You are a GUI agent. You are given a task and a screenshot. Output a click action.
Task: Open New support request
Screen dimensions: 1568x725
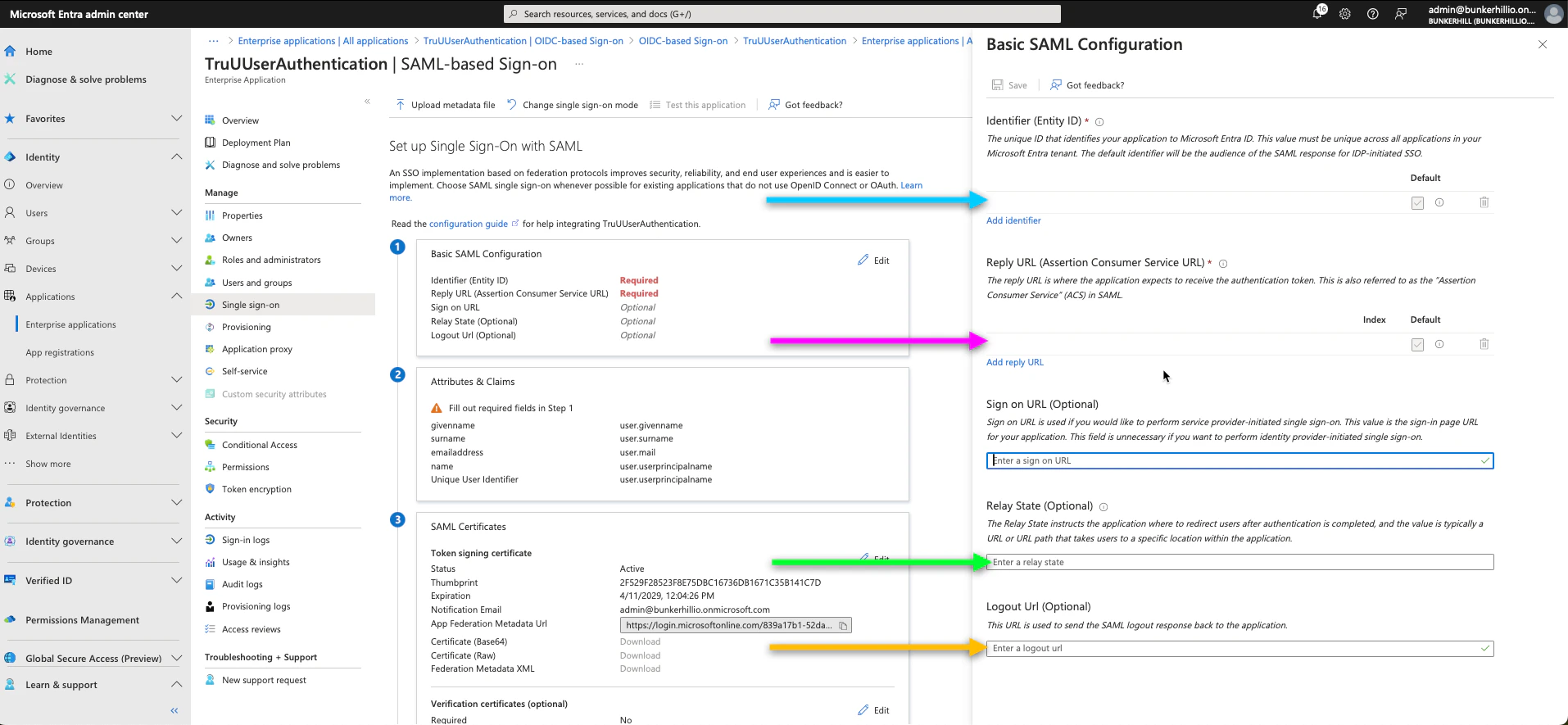[x=264, y=680]
